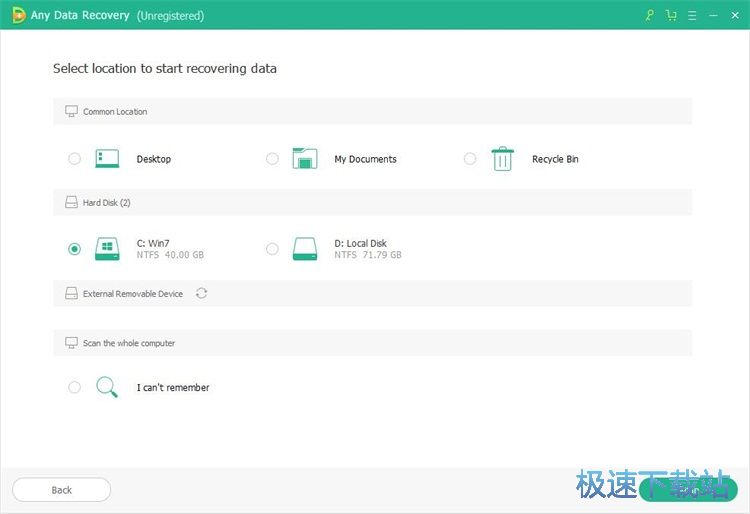Click the Common Location section header
Viewport: 750px width, 514px height.
coord(115,112)
